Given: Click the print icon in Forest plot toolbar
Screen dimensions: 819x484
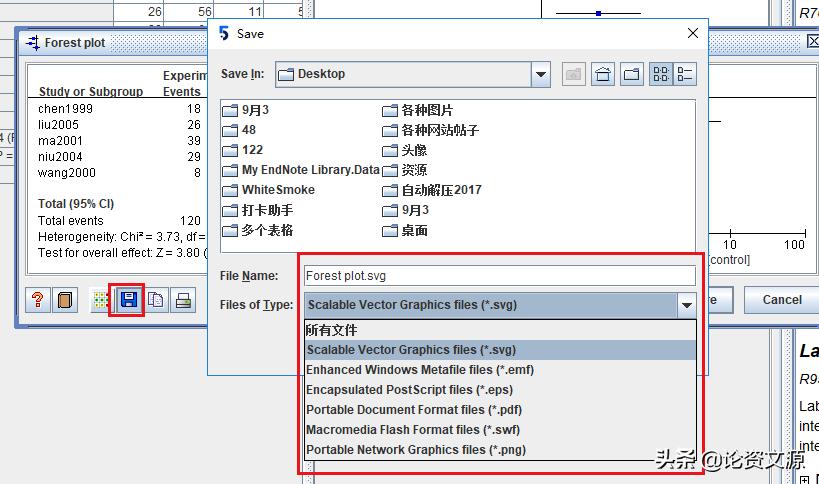Looking at the screenshot, I should pyautogui.click(x=183, y=300).
